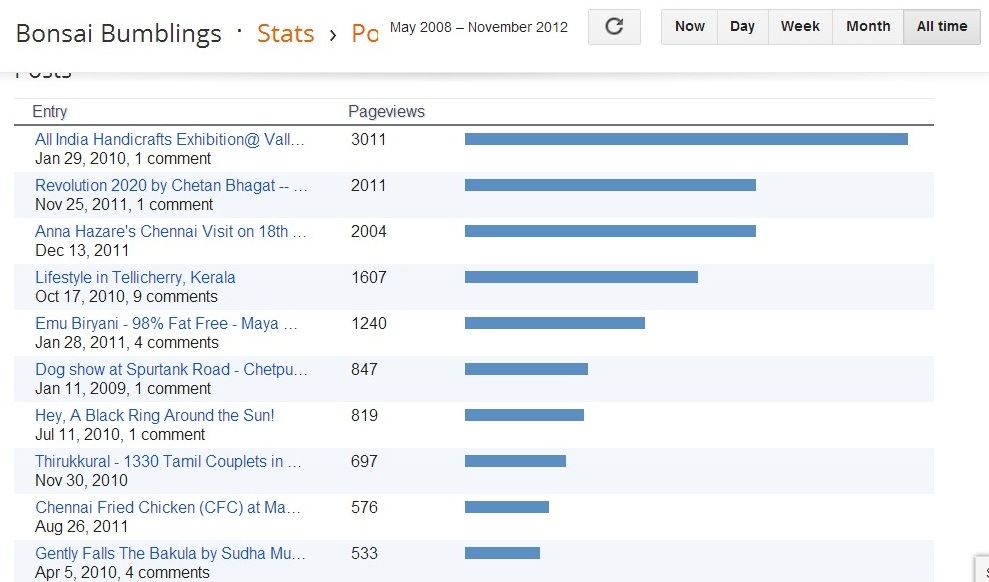Open Dog show at Spurtank Road post

click(x=171, y=370)
